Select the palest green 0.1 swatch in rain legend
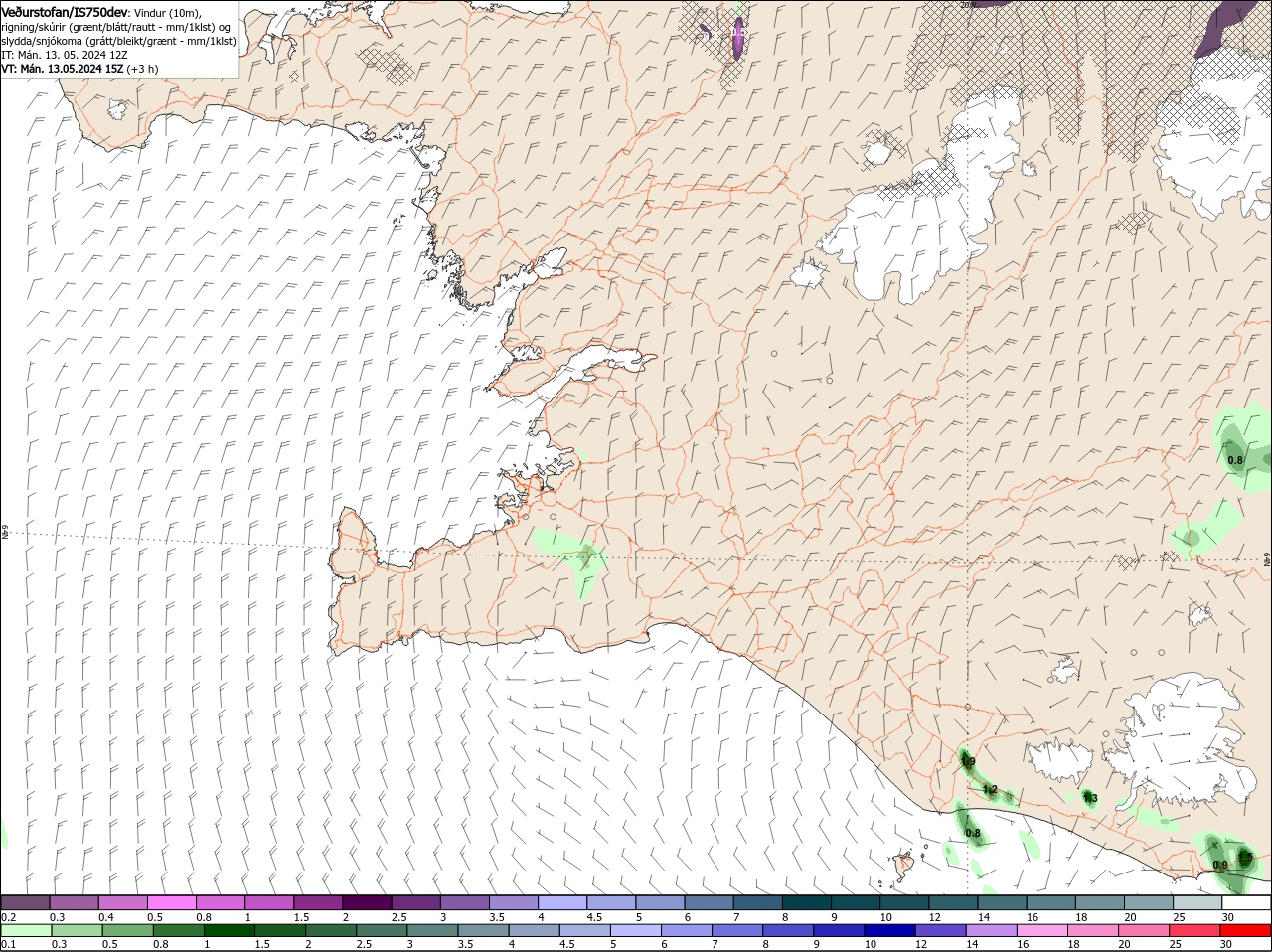1272x952 pixels. point(26,929)
